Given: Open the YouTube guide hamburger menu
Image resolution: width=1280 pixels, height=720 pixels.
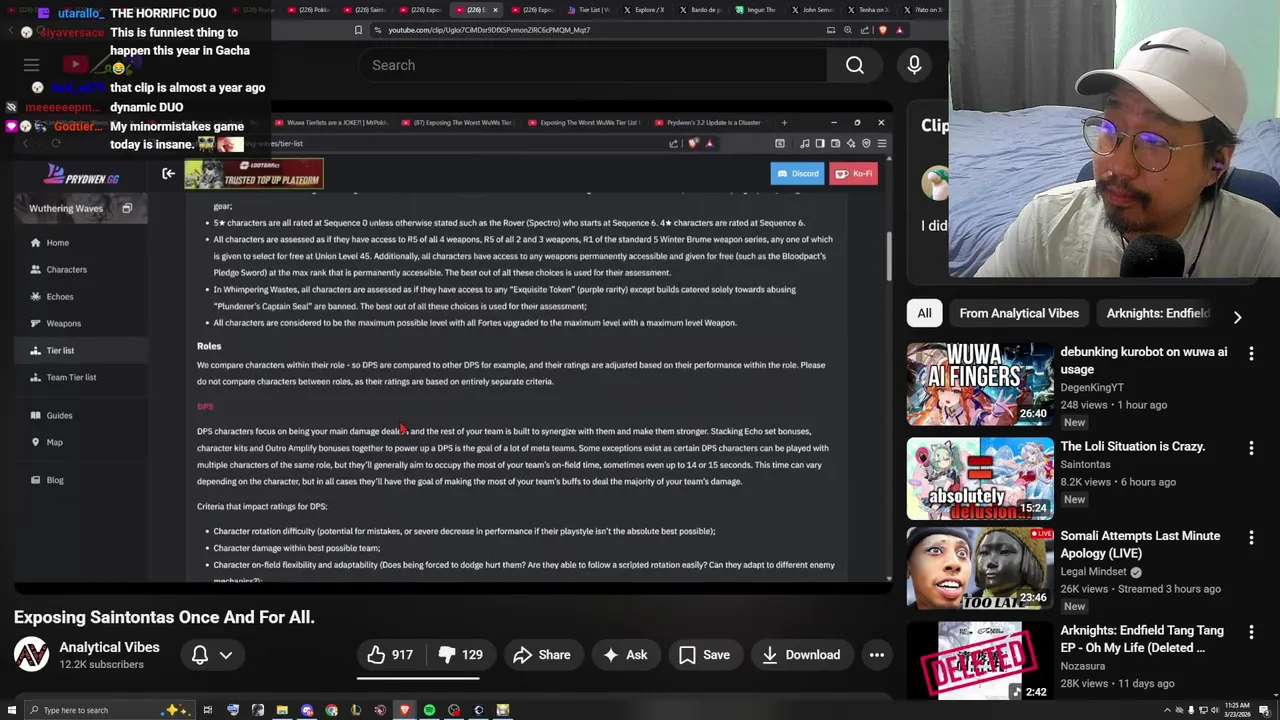Looking at the screenshot, I should 31,65.
